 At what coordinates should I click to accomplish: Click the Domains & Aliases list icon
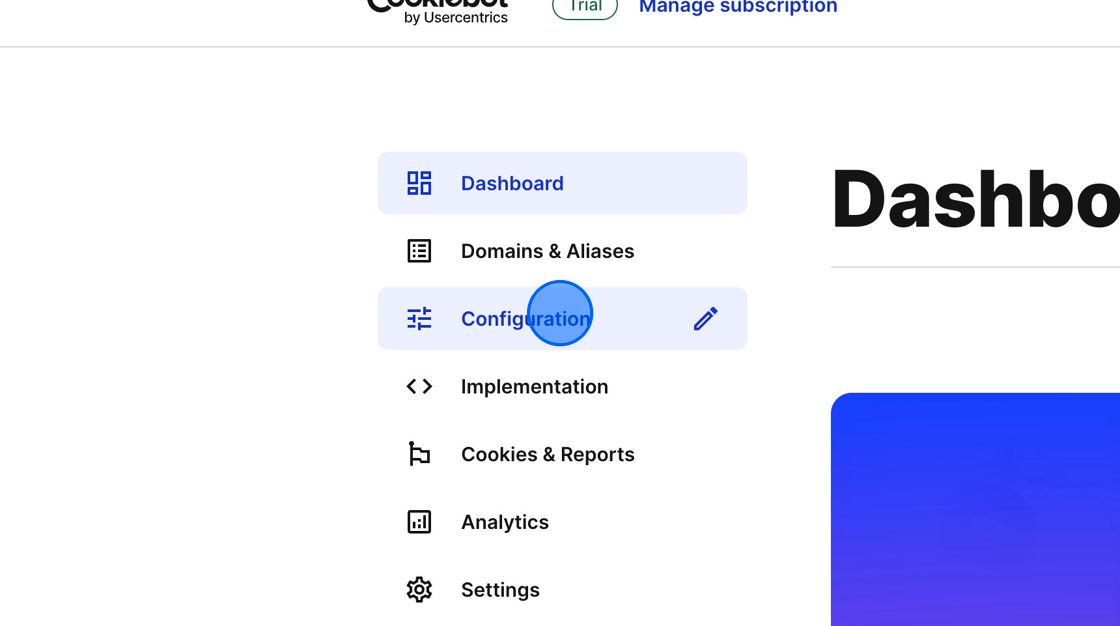(419, 251)
